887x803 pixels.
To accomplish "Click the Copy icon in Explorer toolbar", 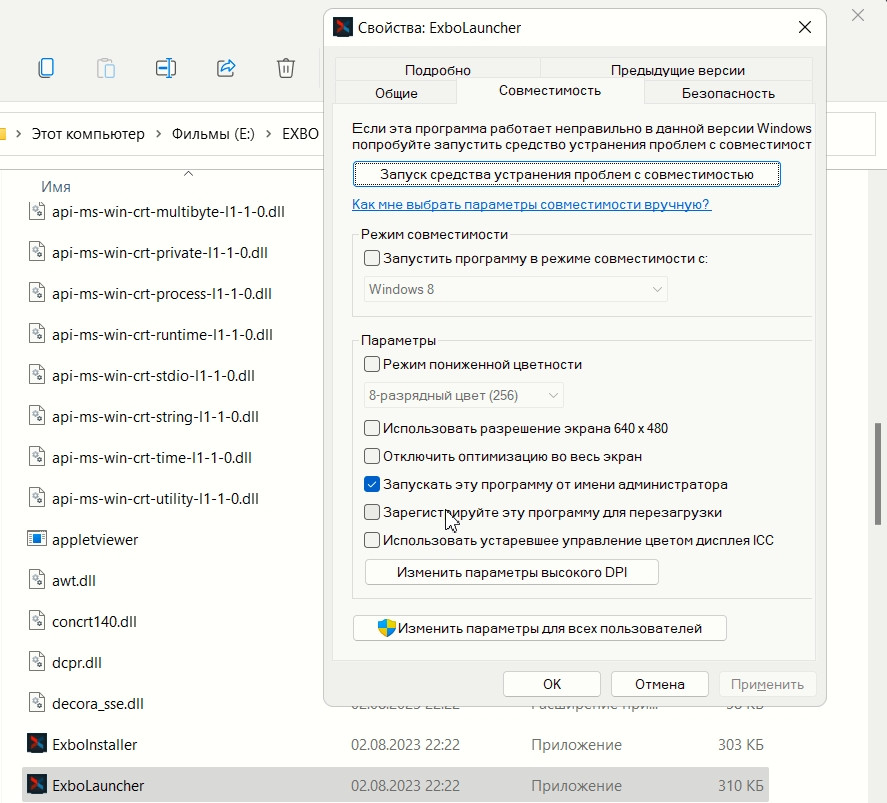I will coord(46,68).
